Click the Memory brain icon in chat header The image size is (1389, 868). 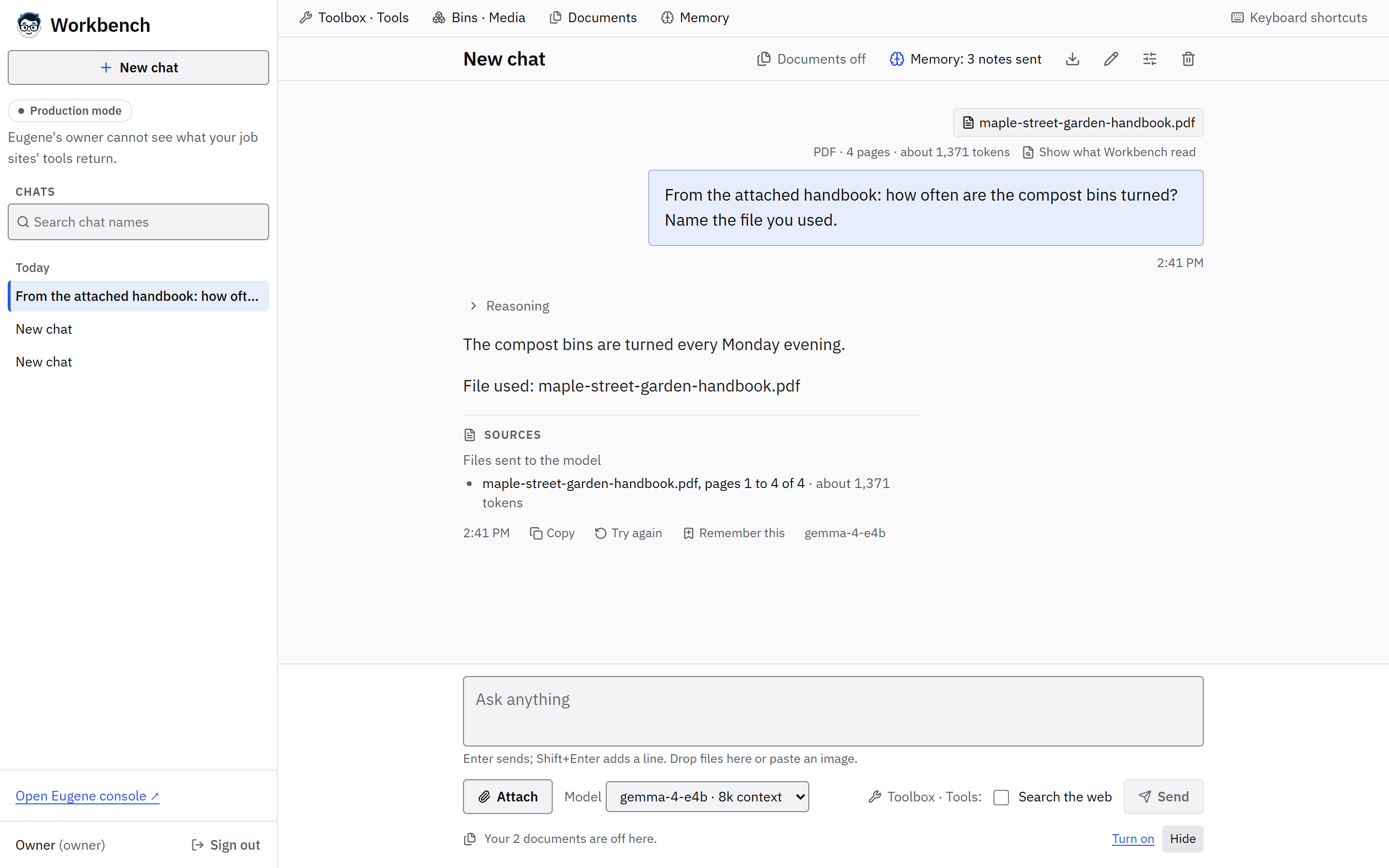tap(897, 59)
